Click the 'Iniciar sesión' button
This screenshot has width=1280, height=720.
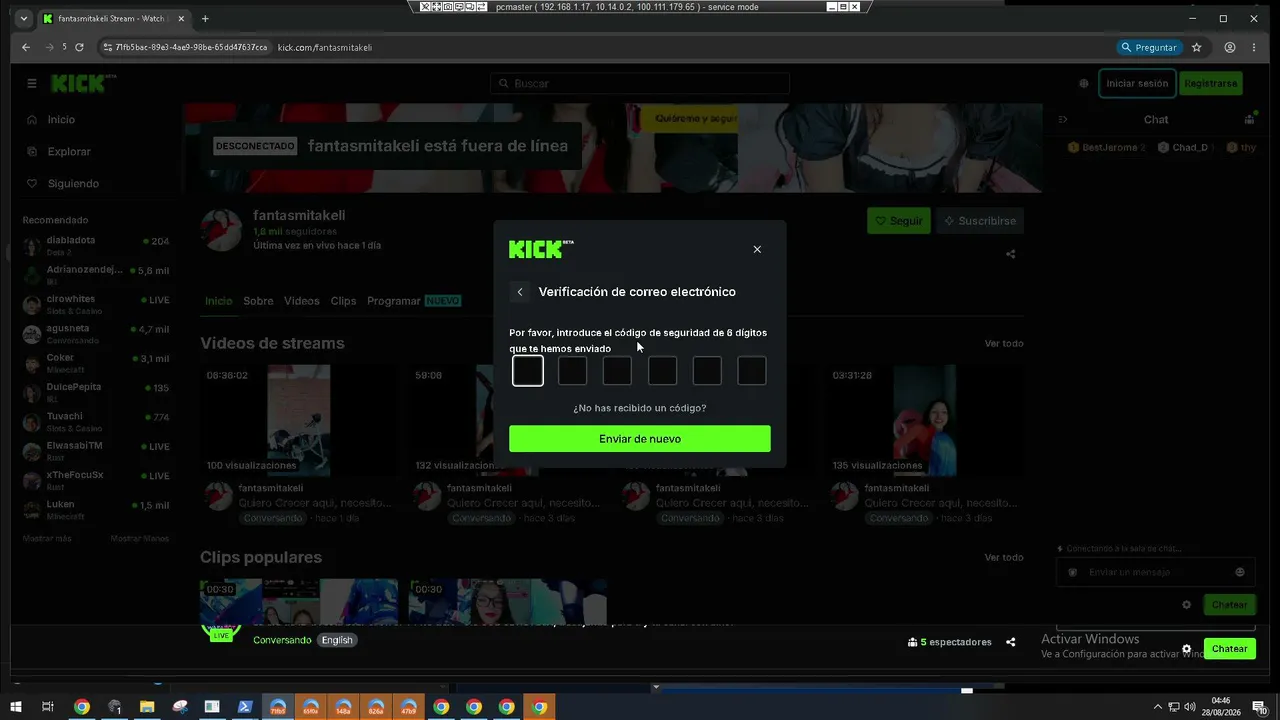click(1137, 84)
